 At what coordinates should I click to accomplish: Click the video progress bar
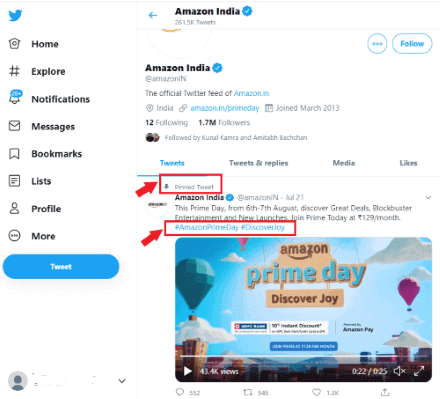(x=303, y=356)
